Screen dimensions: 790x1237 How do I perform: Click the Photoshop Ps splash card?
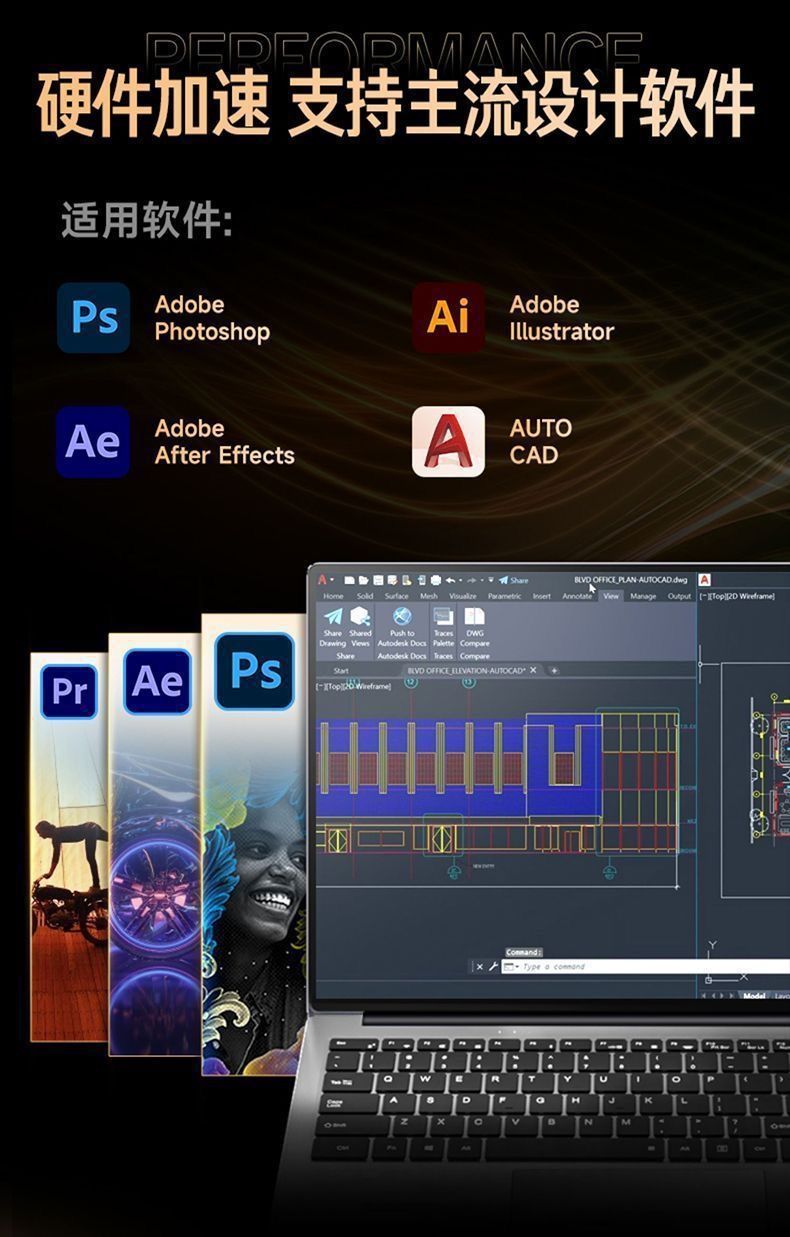pyautogui.click(x=254, y=844)
